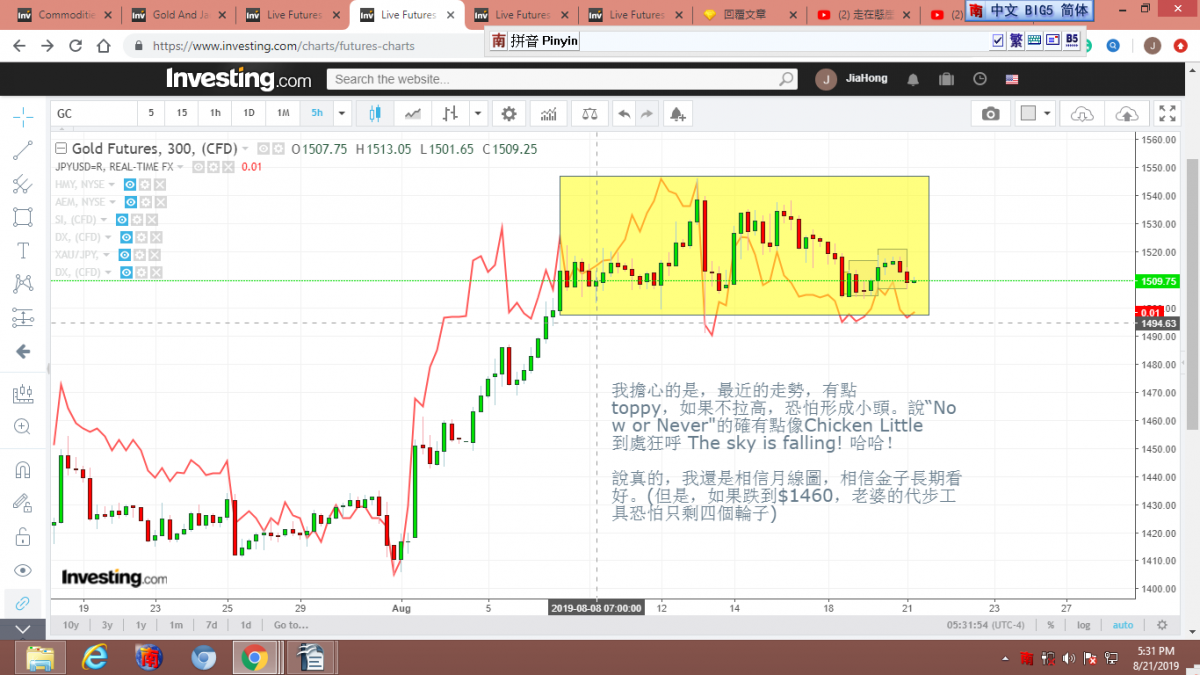Select the Text annotation tool
This screenshot has width=1200, height=675.
tap(22, 250)
